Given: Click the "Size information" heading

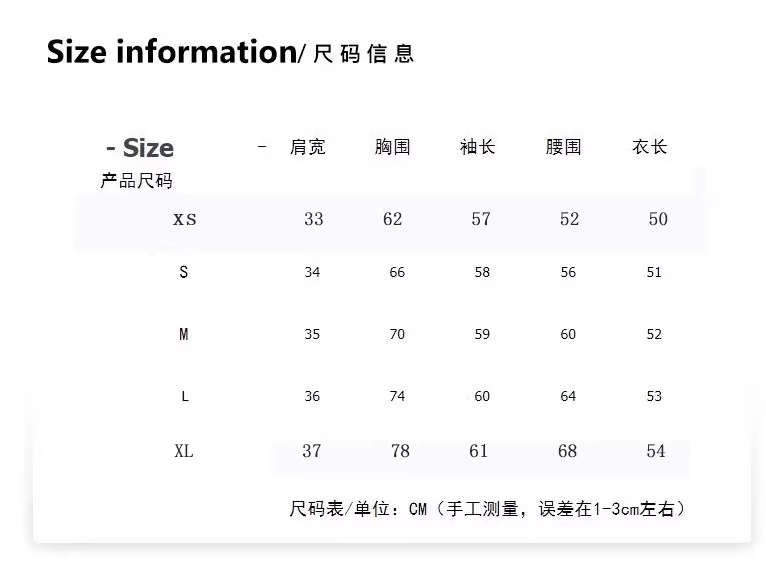Looking at the screenshot, I should (170, 52).
